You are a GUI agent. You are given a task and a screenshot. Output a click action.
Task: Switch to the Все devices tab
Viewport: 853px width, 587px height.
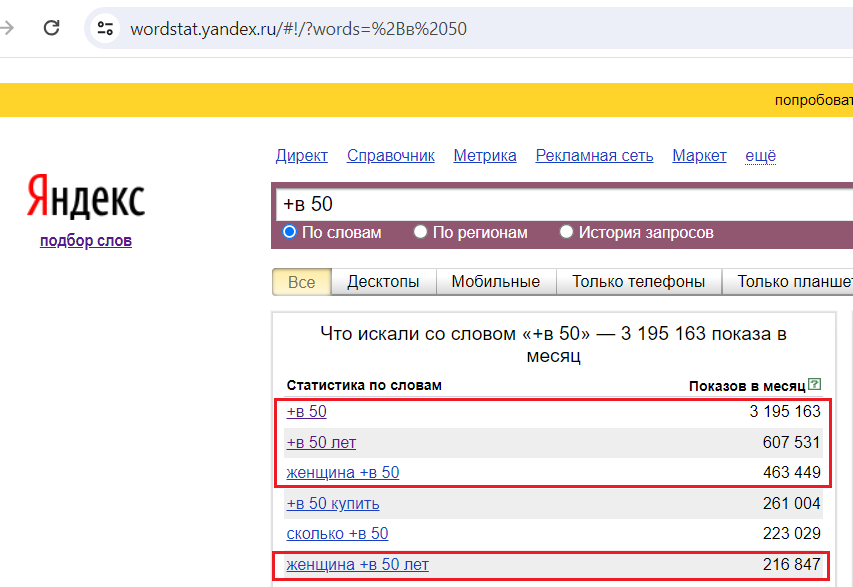(x=301, y=282)
